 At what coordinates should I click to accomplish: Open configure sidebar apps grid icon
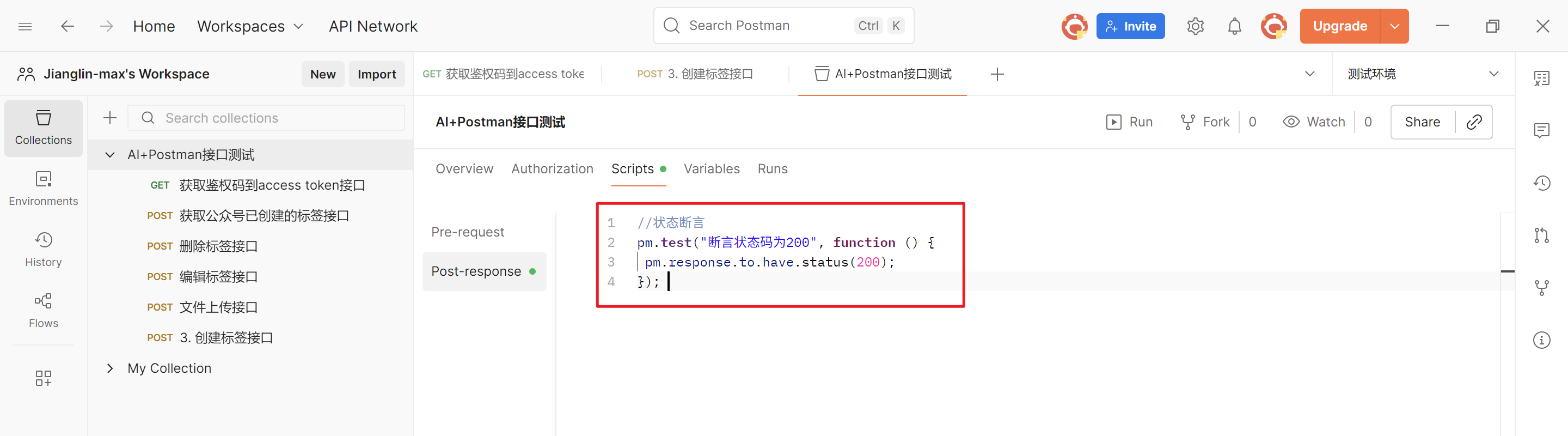43,378
